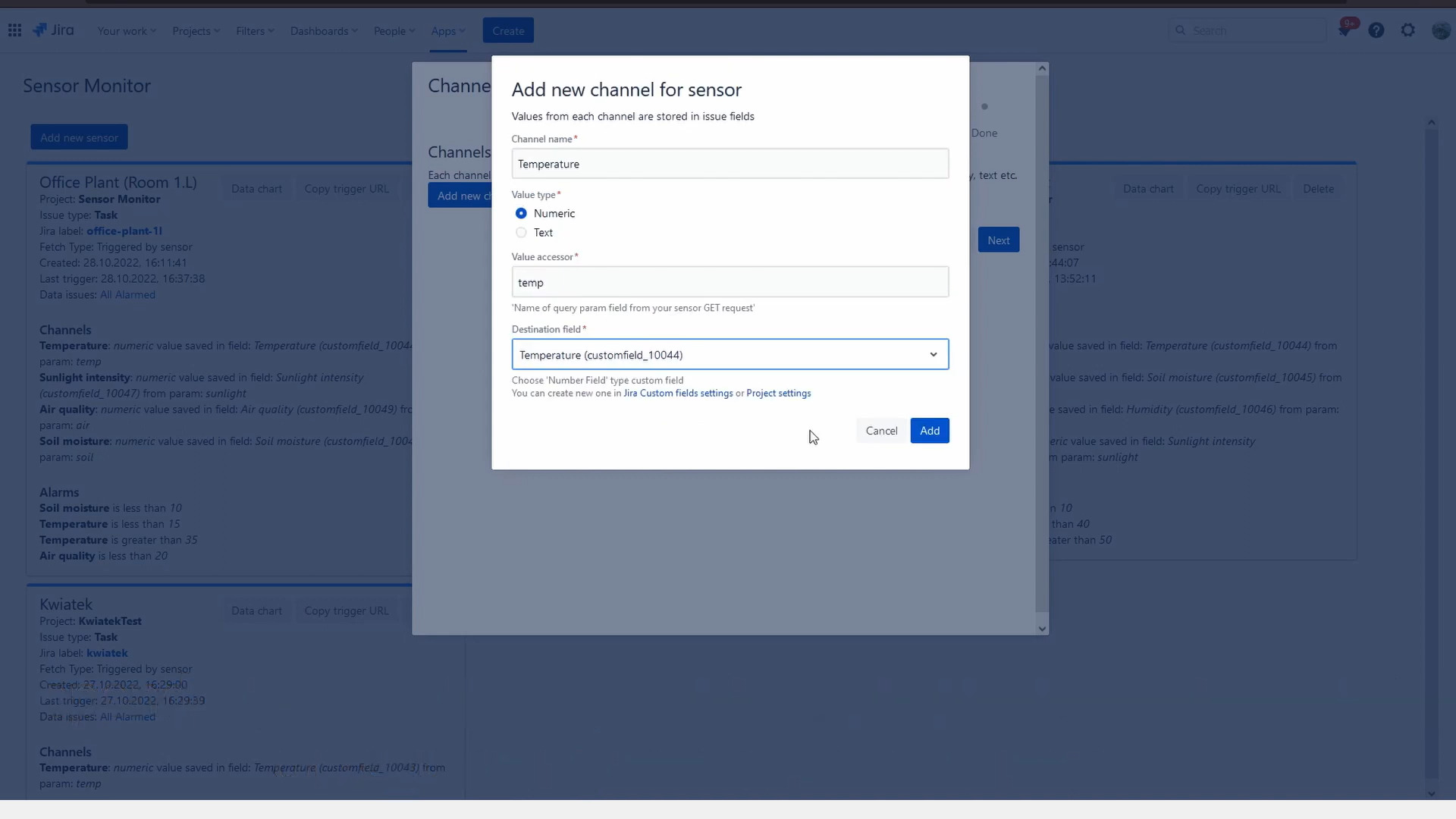1456x819 pixels.
Task: Click the Channel name input field
Action: 730,165
